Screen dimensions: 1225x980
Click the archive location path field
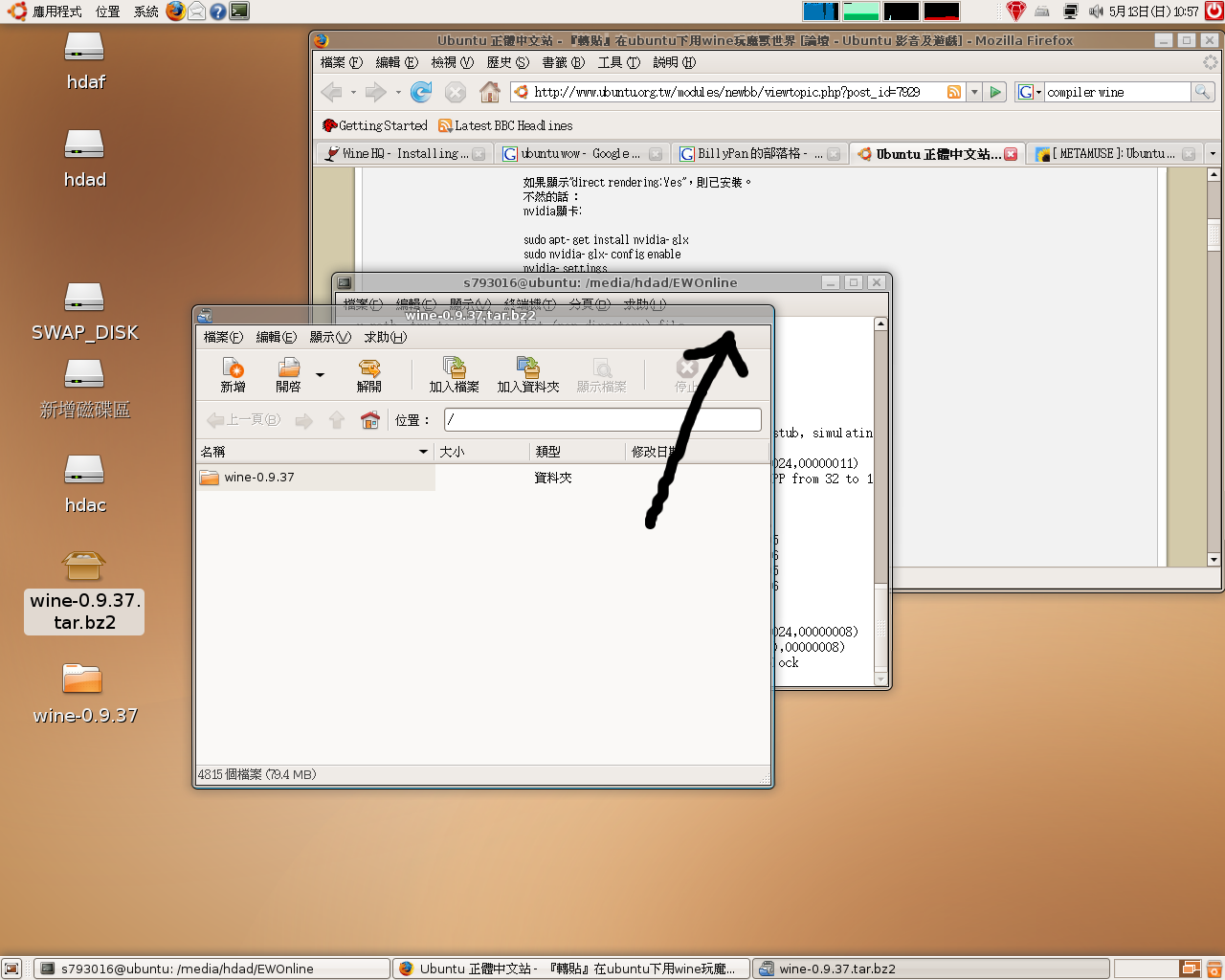(x=602, y=420)
